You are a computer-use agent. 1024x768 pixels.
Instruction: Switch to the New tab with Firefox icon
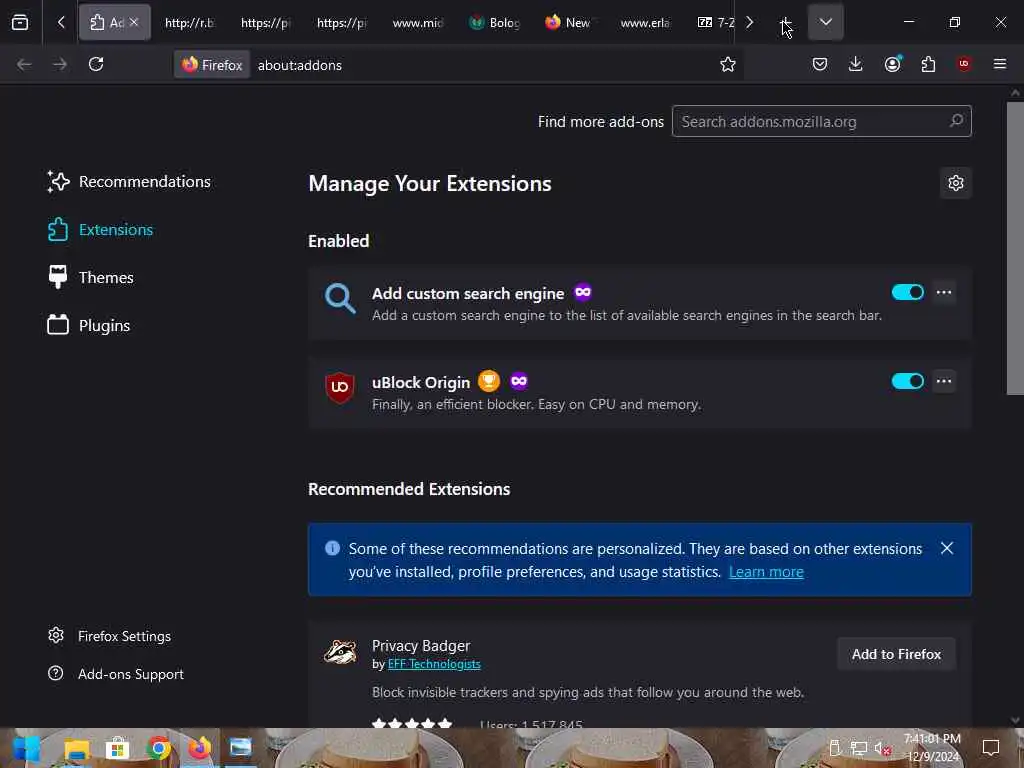(x=568, y=22)
